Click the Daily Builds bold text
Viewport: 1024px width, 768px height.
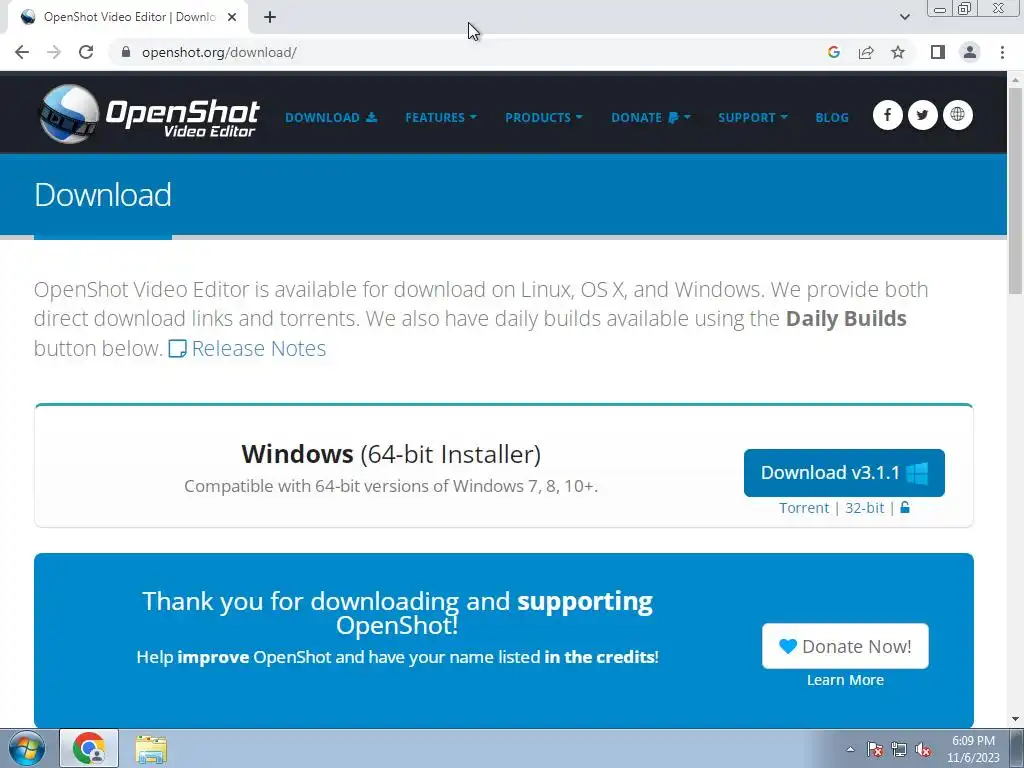[846, 318]
